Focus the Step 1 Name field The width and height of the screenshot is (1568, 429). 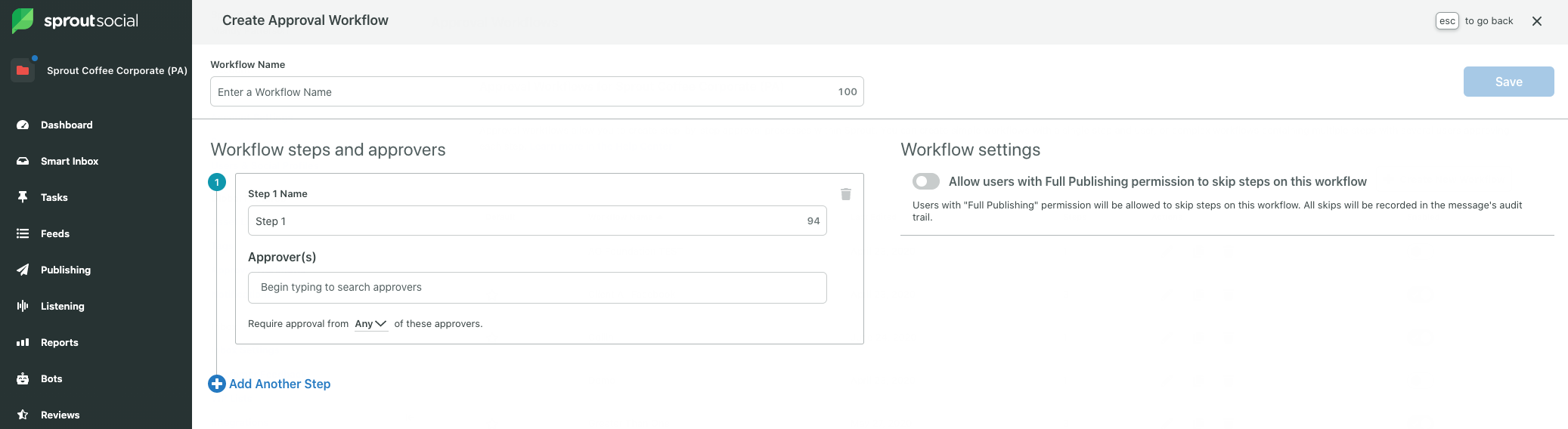click(537, 221)
